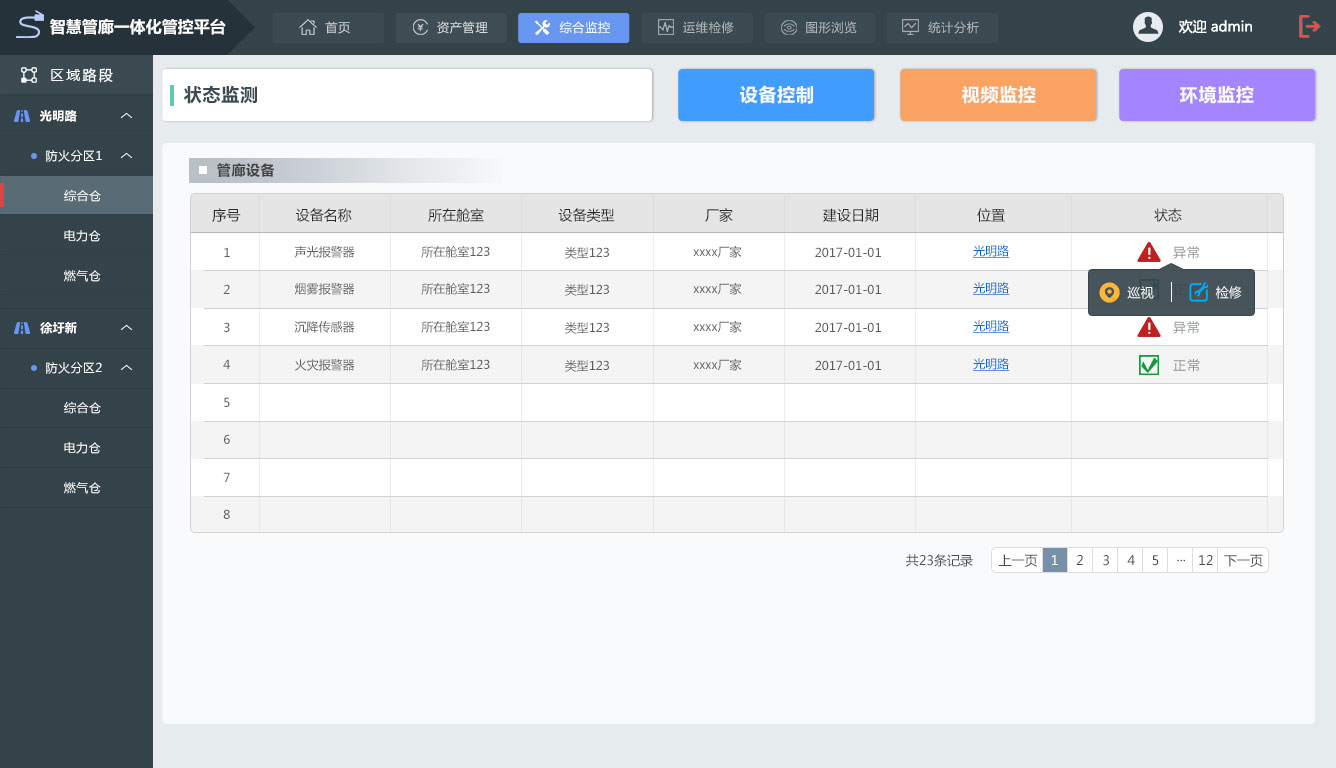1336x768 pixels.
Task: Click the orange 视频监控 button
Action: [x=998, y=95]
